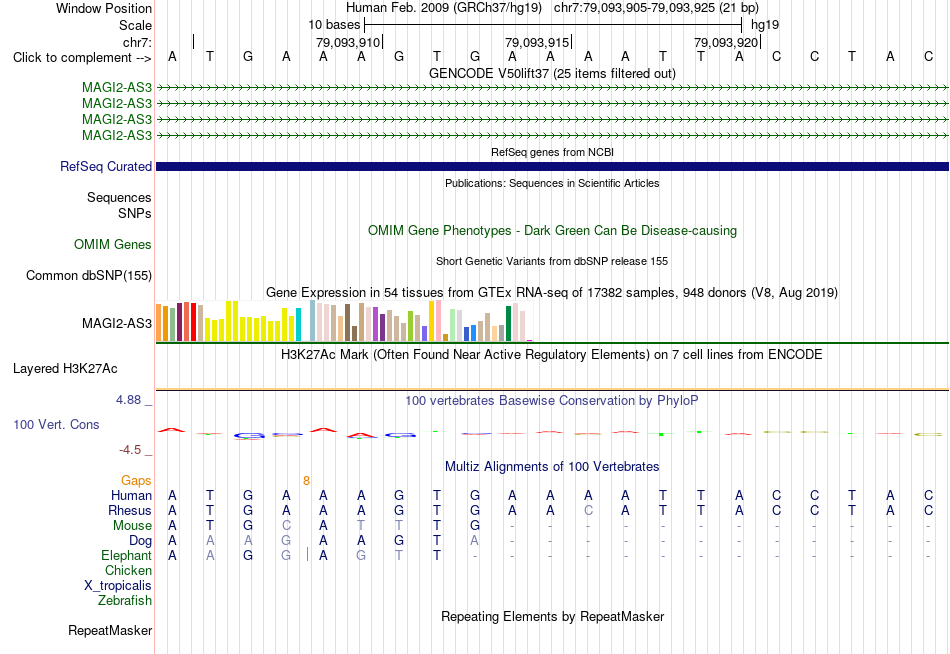
Task: Click the Layered H3K27Ac label
Action: (65, 369)
